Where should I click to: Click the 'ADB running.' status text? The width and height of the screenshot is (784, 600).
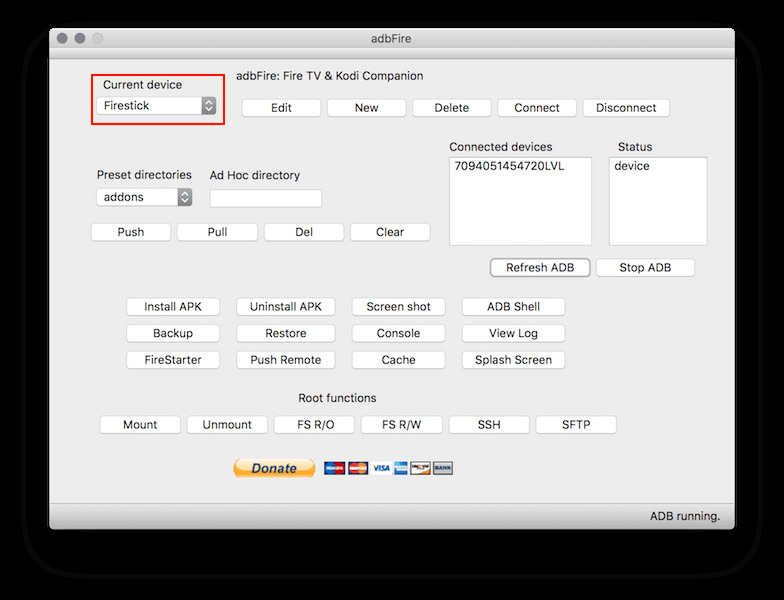click(x=685, y=516)
